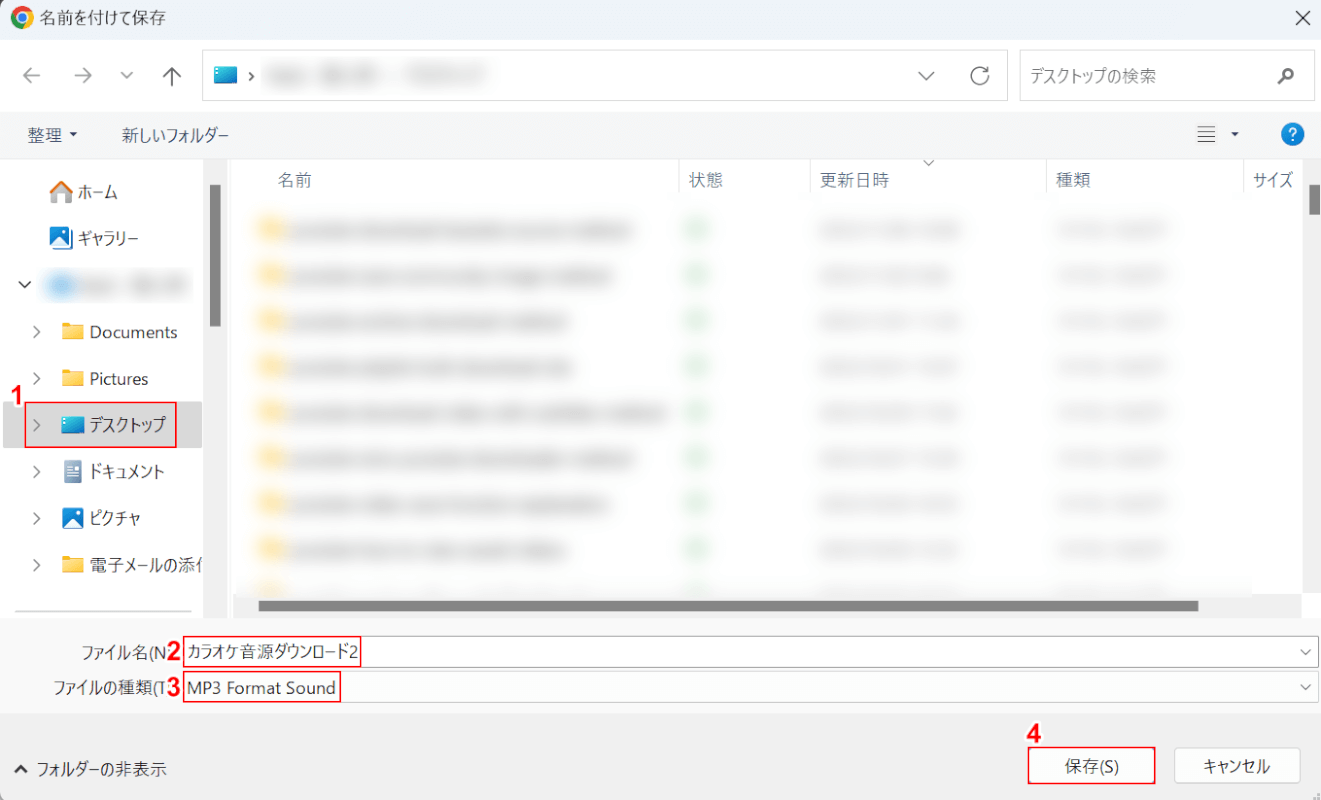Collapse the blurred account tree node
Image resolution: width=1321 pixels, height=800 pixels.
pyautogui.click(x=24, y=285)
